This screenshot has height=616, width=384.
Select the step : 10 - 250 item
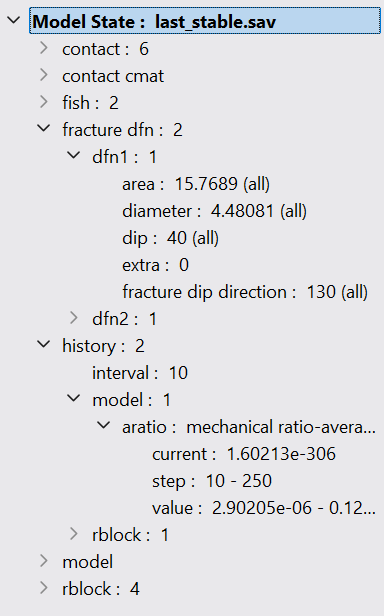click(x=212, y=481)
